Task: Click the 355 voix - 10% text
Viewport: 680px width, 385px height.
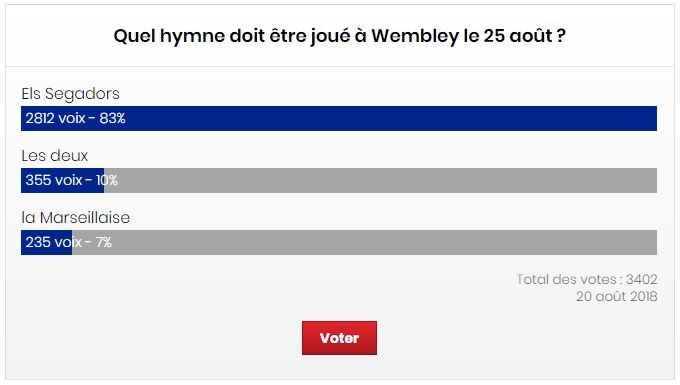Action: pyautogui.click(x=72, y=180)
